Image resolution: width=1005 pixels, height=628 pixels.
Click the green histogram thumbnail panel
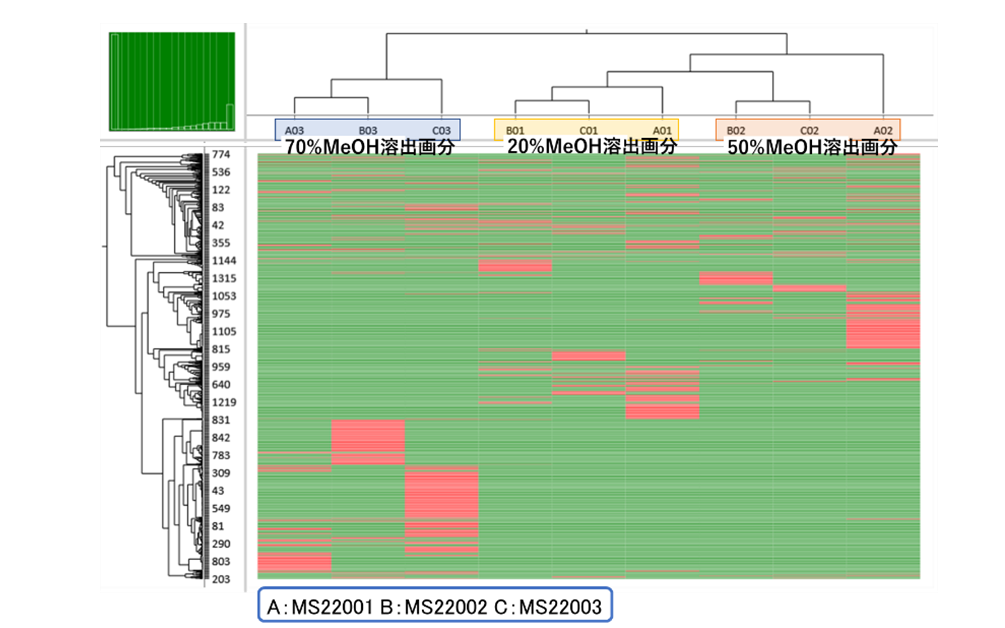tap(172, 81)
